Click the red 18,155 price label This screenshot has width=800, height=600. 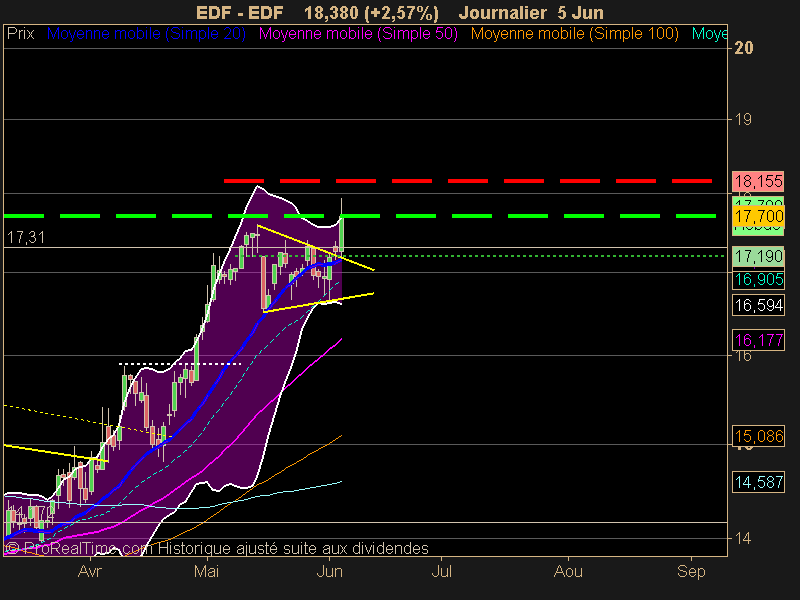point(759,181)
